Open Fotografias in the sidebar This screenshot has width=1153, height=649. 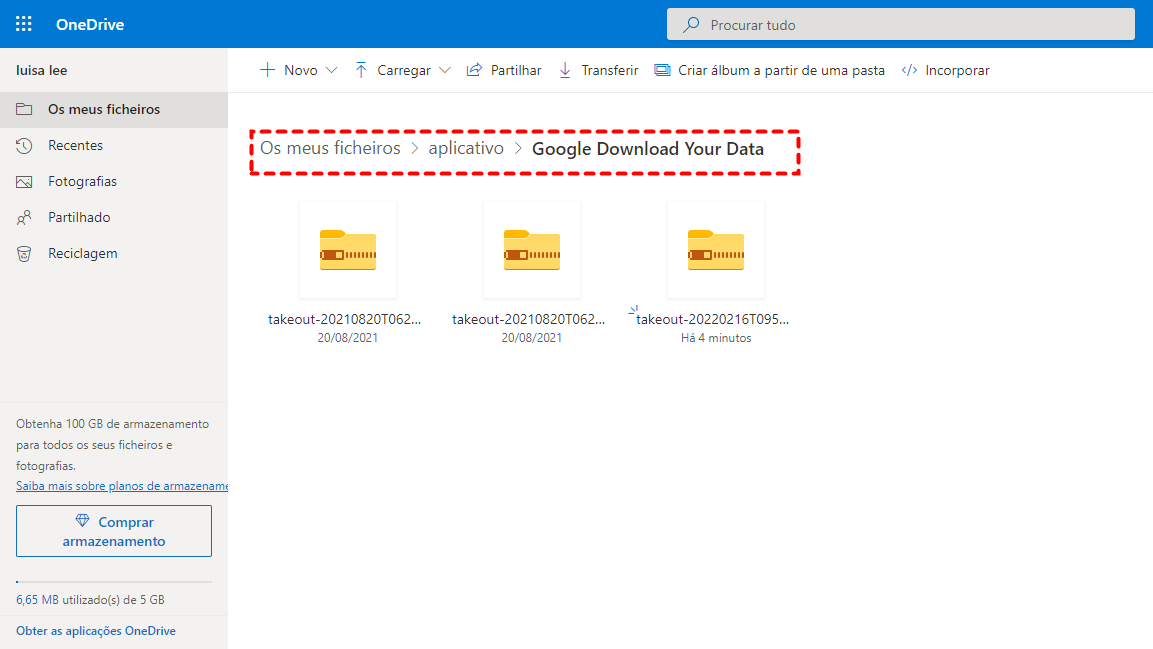114,182
